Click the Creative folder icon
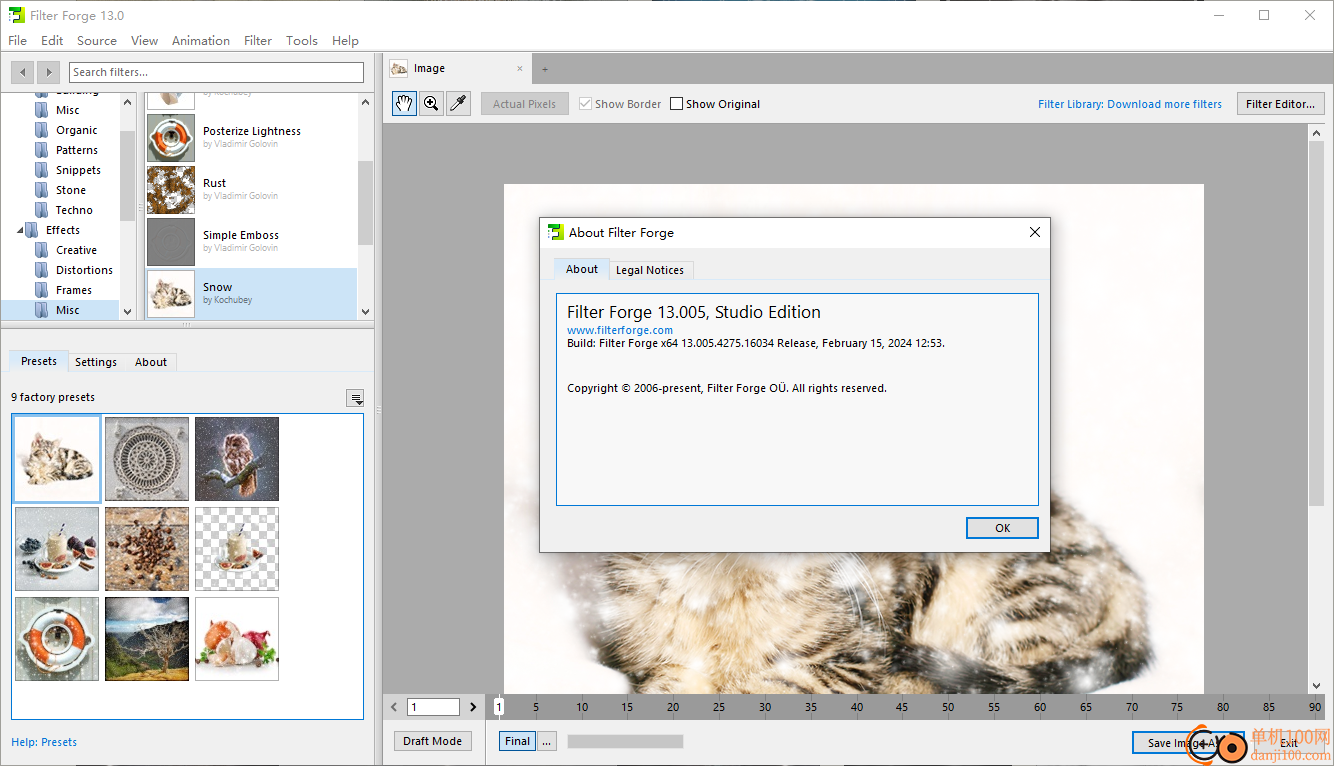Viewport: 1334px width, 766px height. pyautogui.click(x=41, y=250)
